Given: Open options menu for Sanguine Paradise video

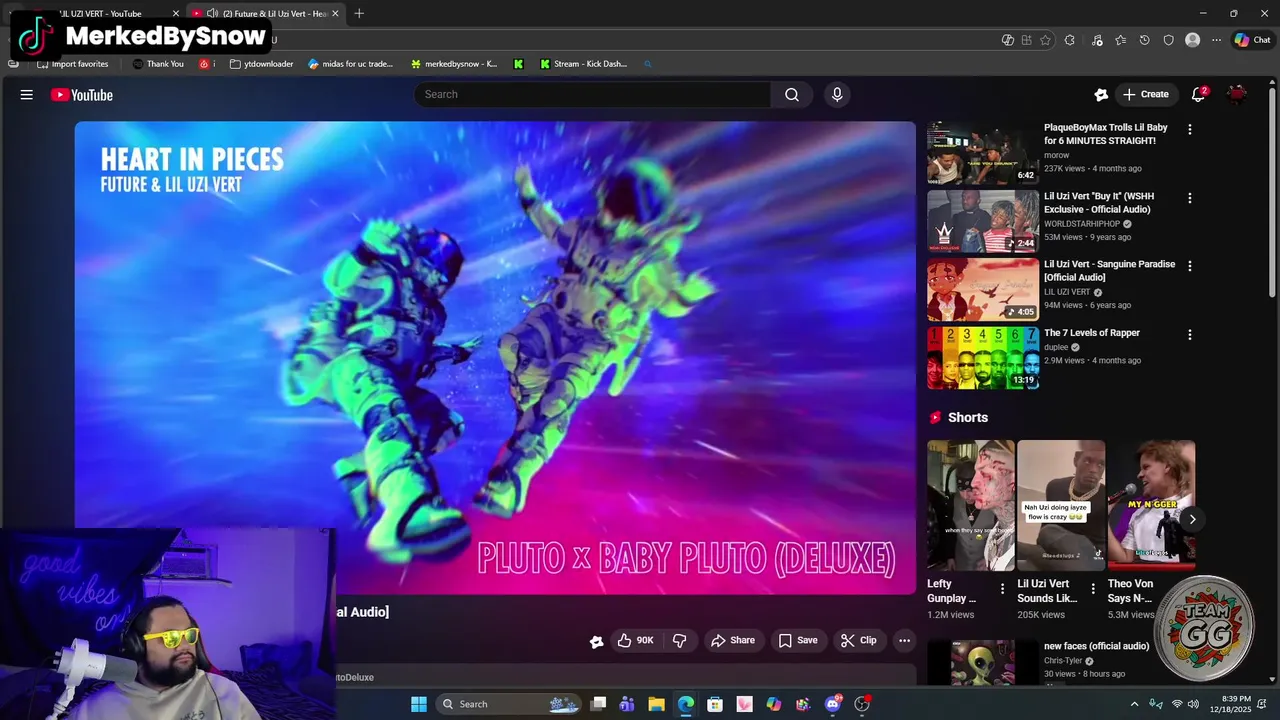Looking at the screenshot, I should (x=1189, y=266).
